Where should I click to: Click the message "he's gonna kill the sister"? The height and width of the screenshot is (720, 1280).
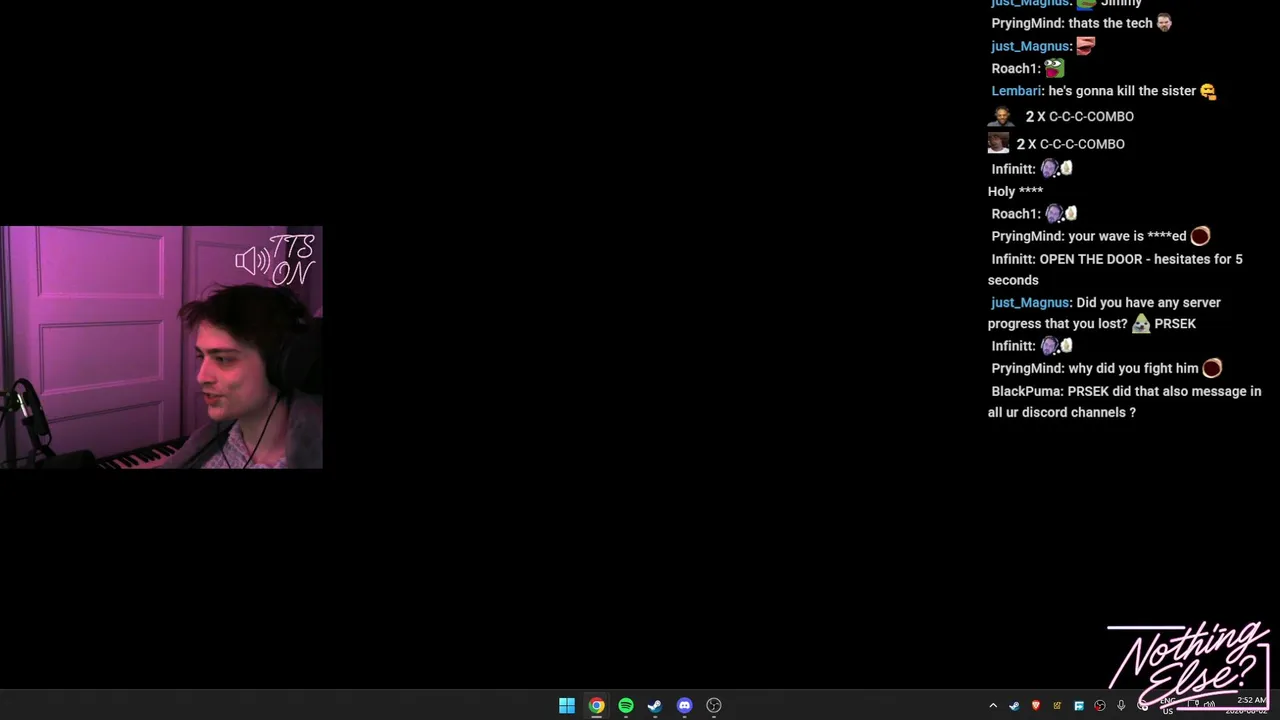click(1122, 91)
